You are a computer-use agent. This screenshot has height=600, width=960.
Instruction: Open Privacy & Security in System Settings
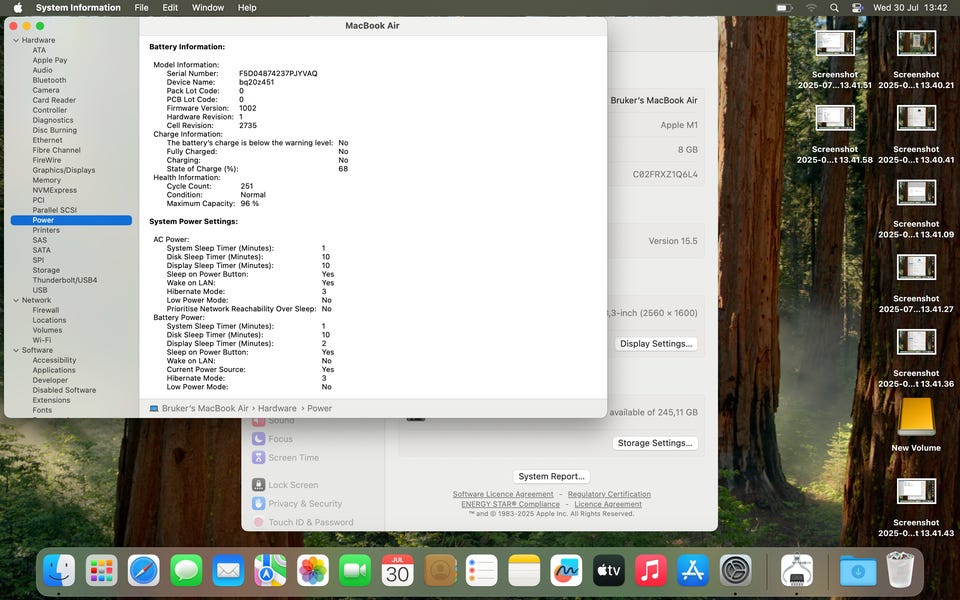(x=297, y=503)
